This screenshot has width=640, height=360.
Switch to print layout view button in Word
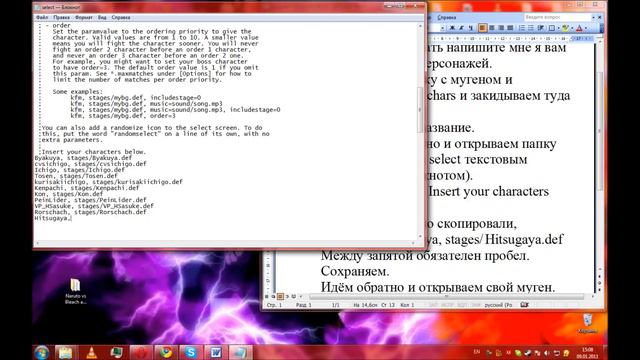280,296
